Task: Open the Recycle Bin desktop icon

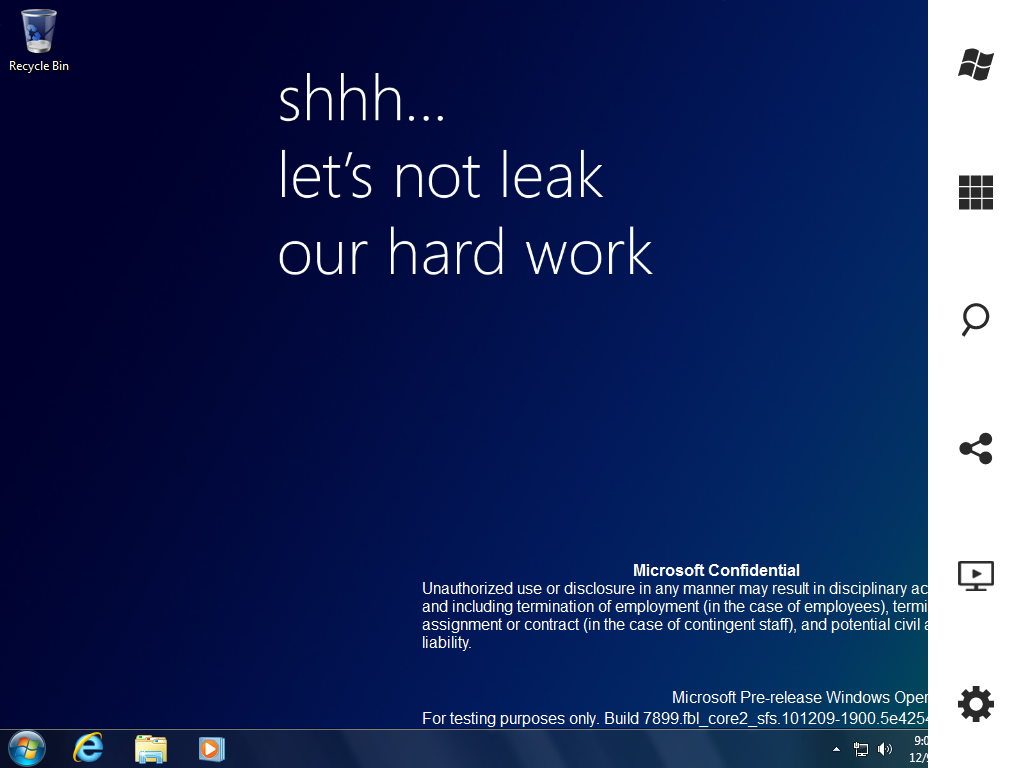Action: 39,39
